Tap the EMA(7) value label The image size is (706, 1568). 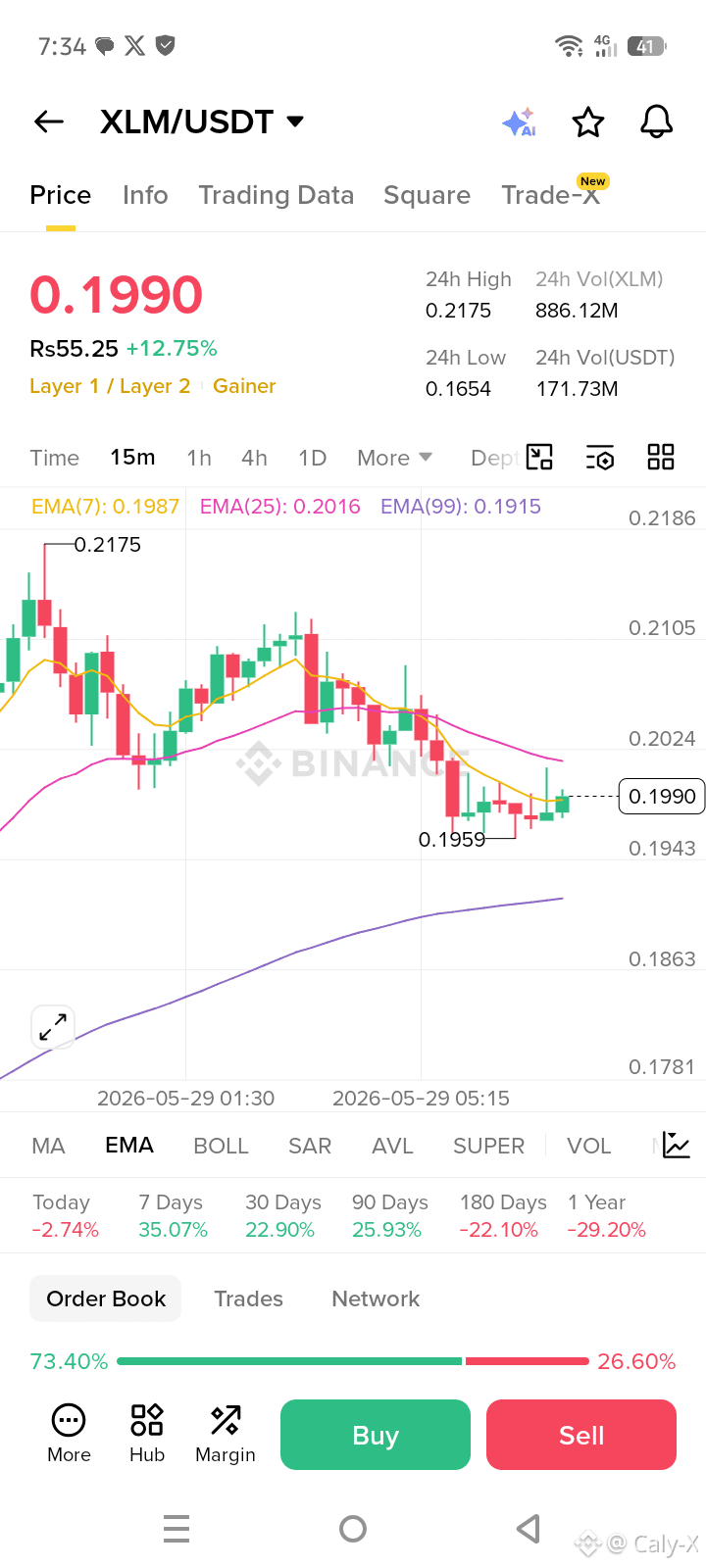point(106,507)
